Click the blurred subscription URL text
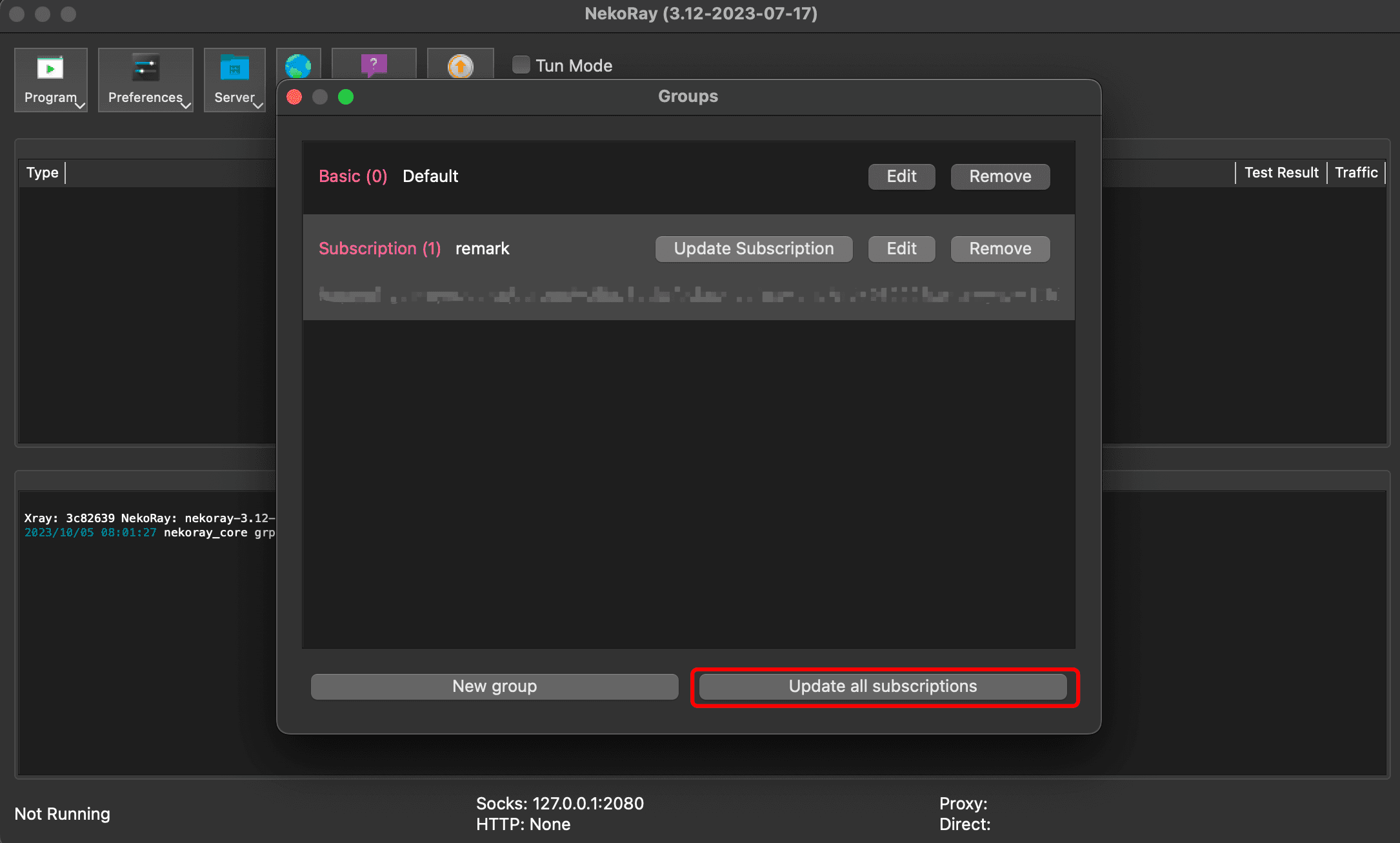 [688, 295]
